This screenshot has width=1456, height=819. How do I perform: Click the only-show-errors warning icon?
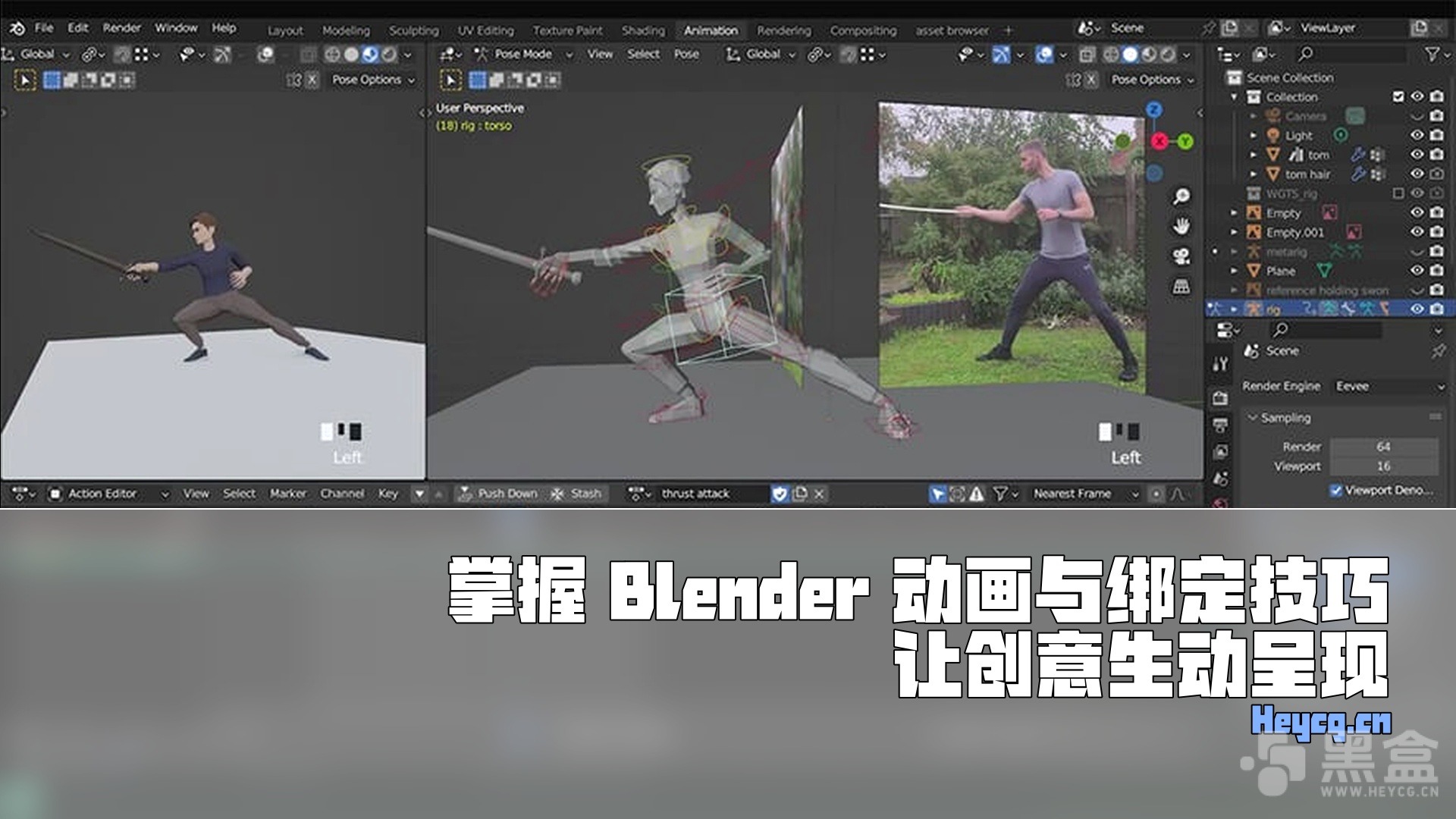point(977,494)
